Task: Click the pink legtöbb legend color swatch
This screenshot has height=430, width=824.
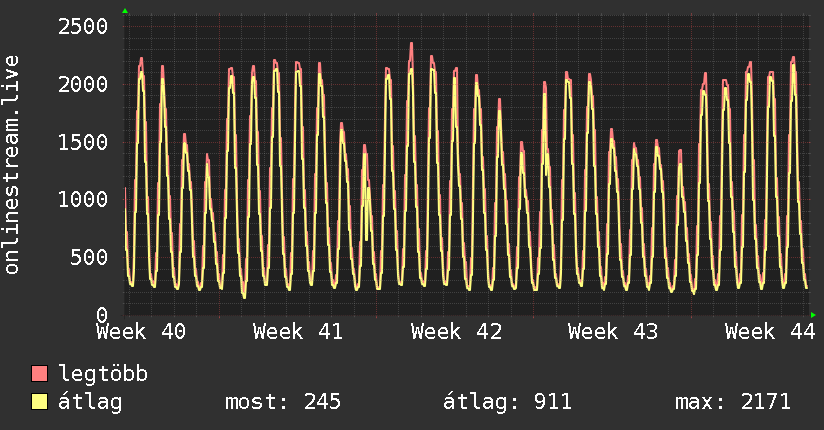Action: [39, 373]
